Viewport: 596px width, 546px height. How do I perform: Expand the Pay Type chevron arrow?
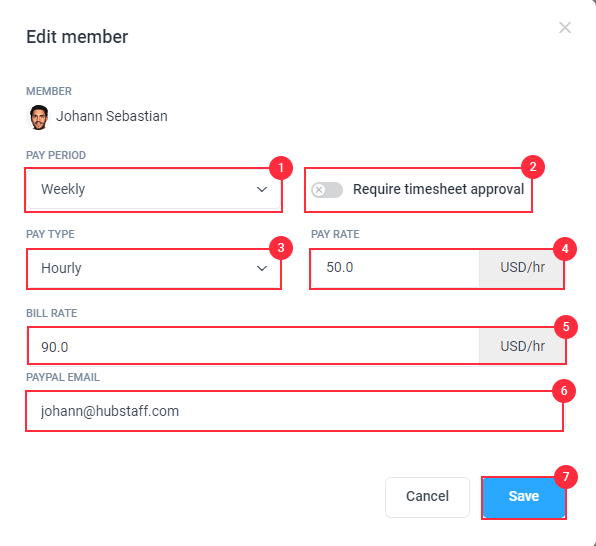pyautogui.click(x=262, y=268)
